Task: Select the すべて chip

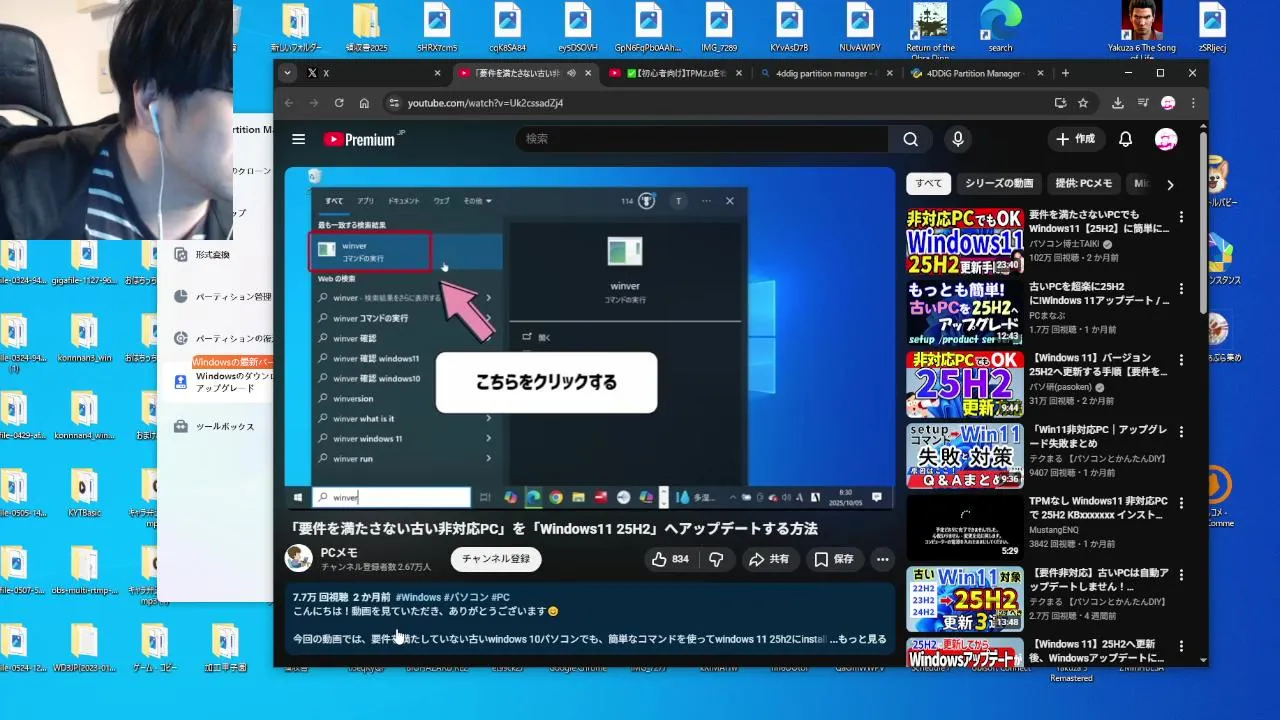Action: click(x=928, y=184)
